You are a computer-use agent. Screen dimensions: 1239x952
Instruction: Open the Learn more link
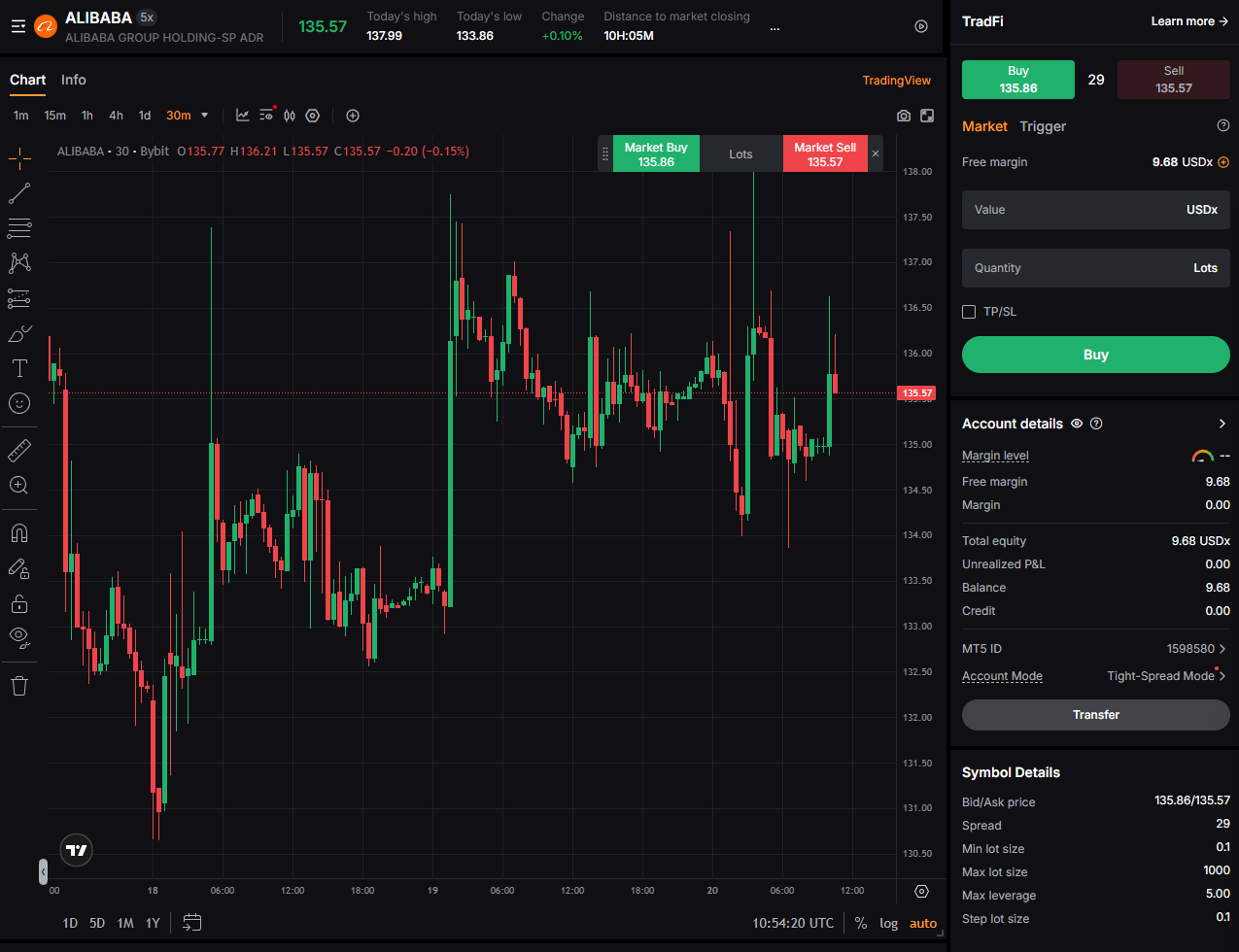coord(1189,21)
